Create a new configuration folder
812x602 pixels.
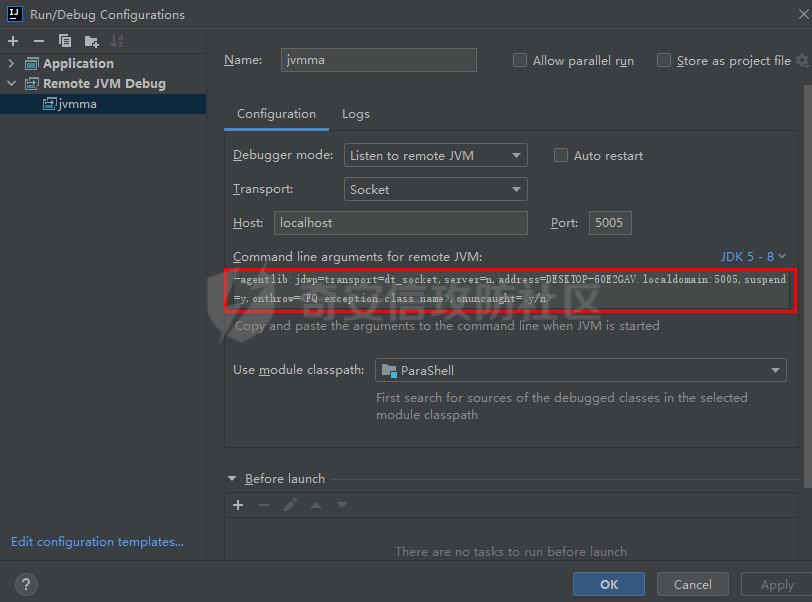coord(92,41)
